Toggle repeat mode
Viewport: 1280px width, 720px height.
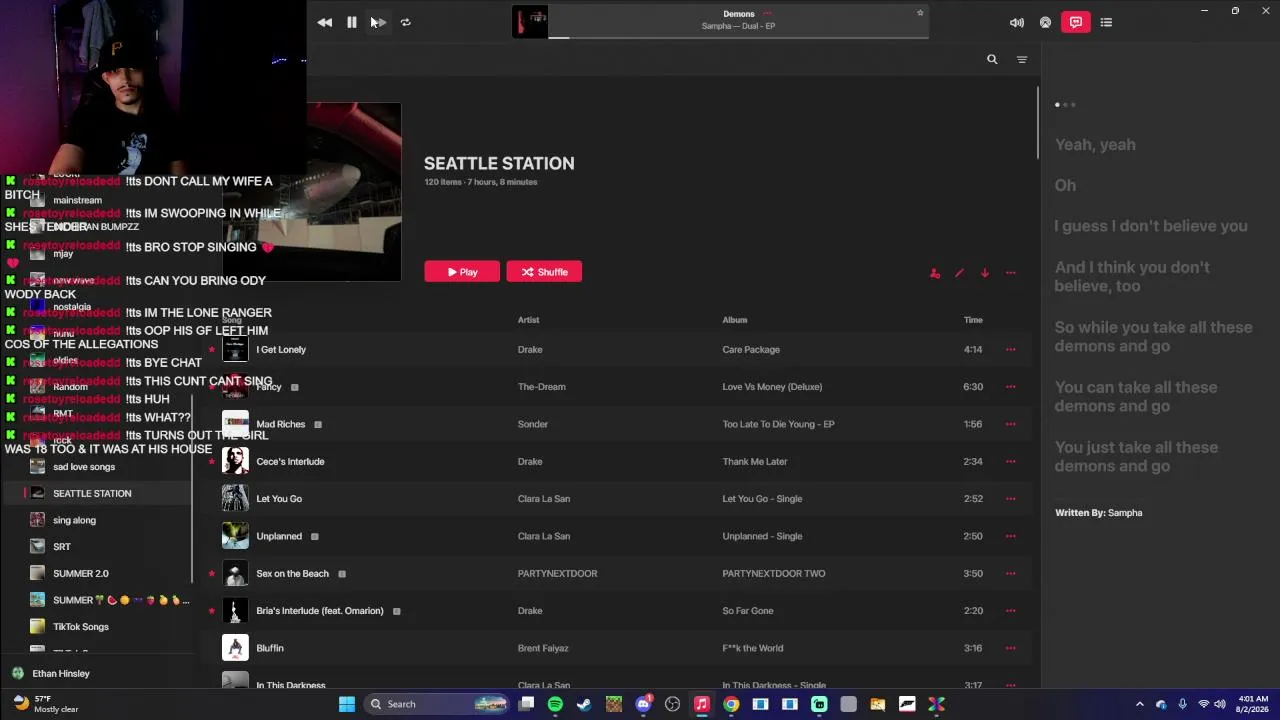tap(405, 22)
